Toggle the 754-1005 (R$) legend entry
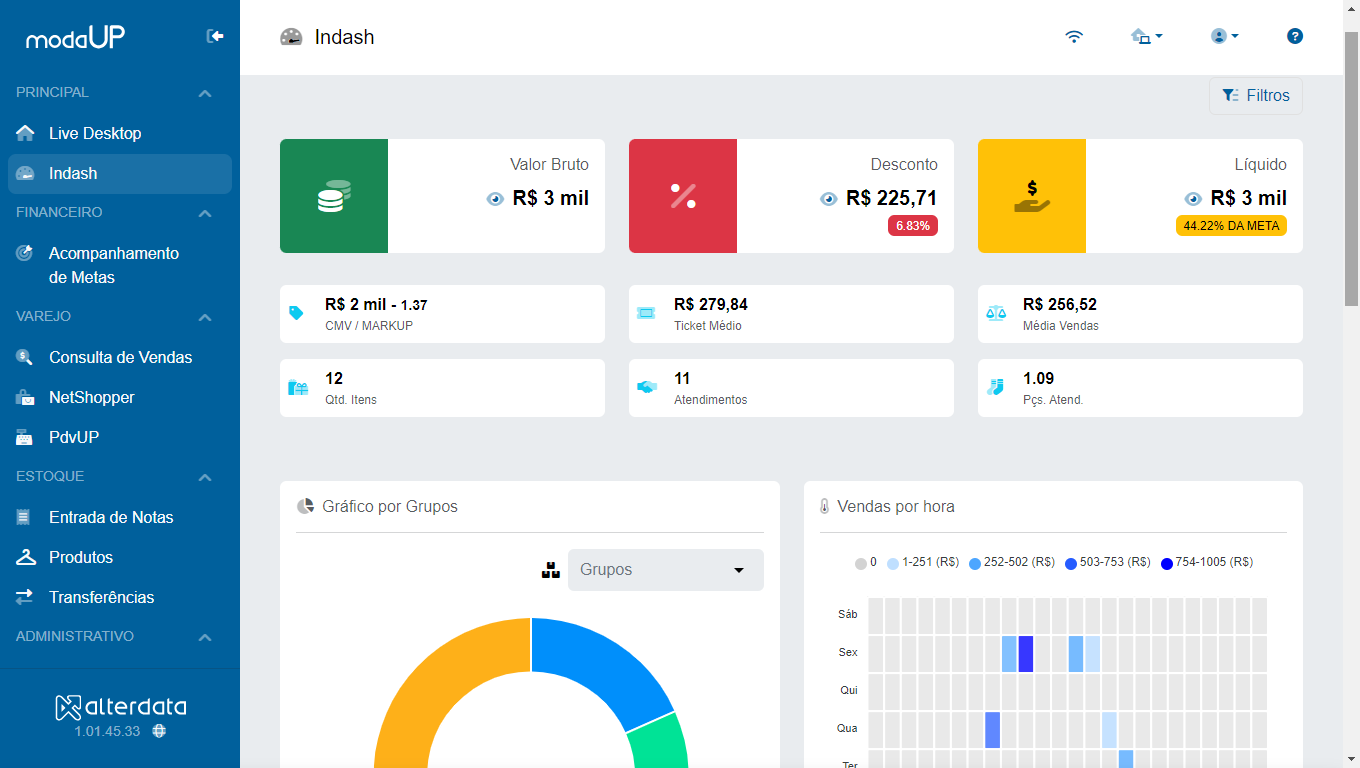Viewport: 1360px width, 768px height. coord(1207,563)
